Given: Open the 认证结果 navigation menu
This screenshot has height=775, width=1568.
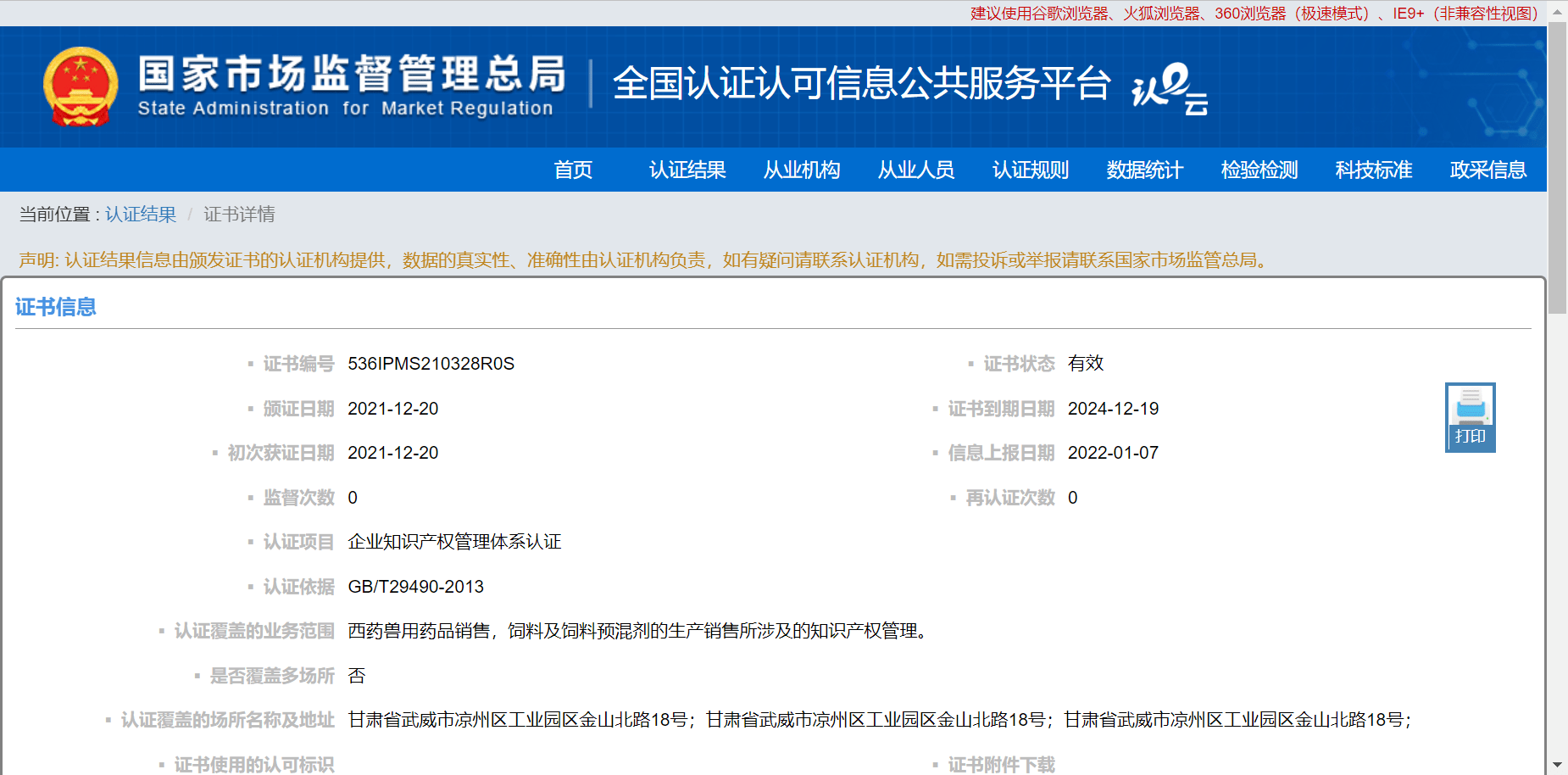Looking at the screenshot, I should point(687,170).
